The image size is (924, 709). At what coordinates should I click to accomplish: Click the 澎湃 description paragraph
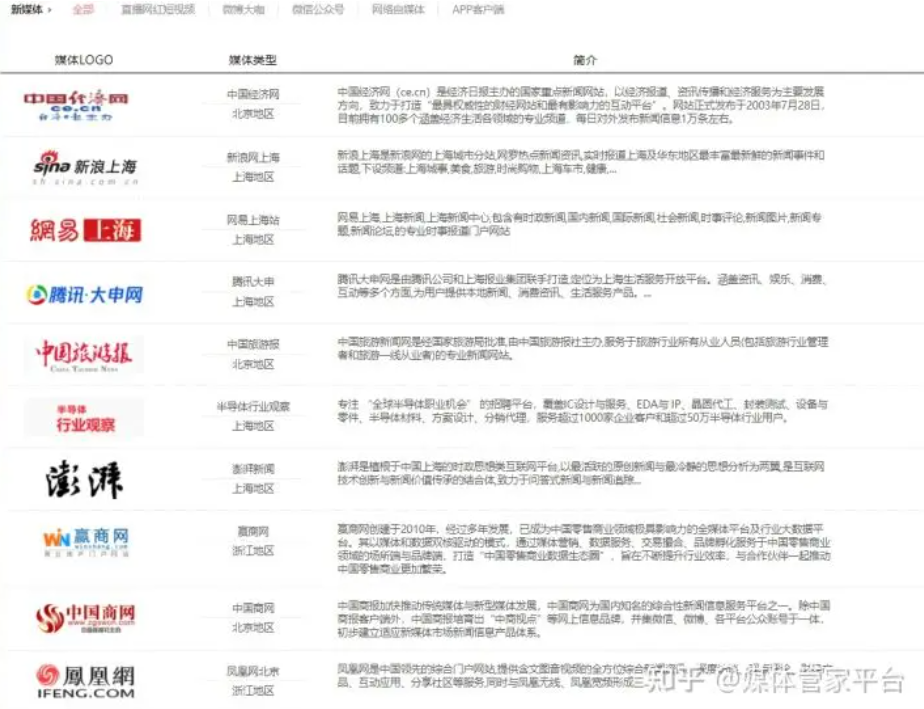click(x=581, y=473)
